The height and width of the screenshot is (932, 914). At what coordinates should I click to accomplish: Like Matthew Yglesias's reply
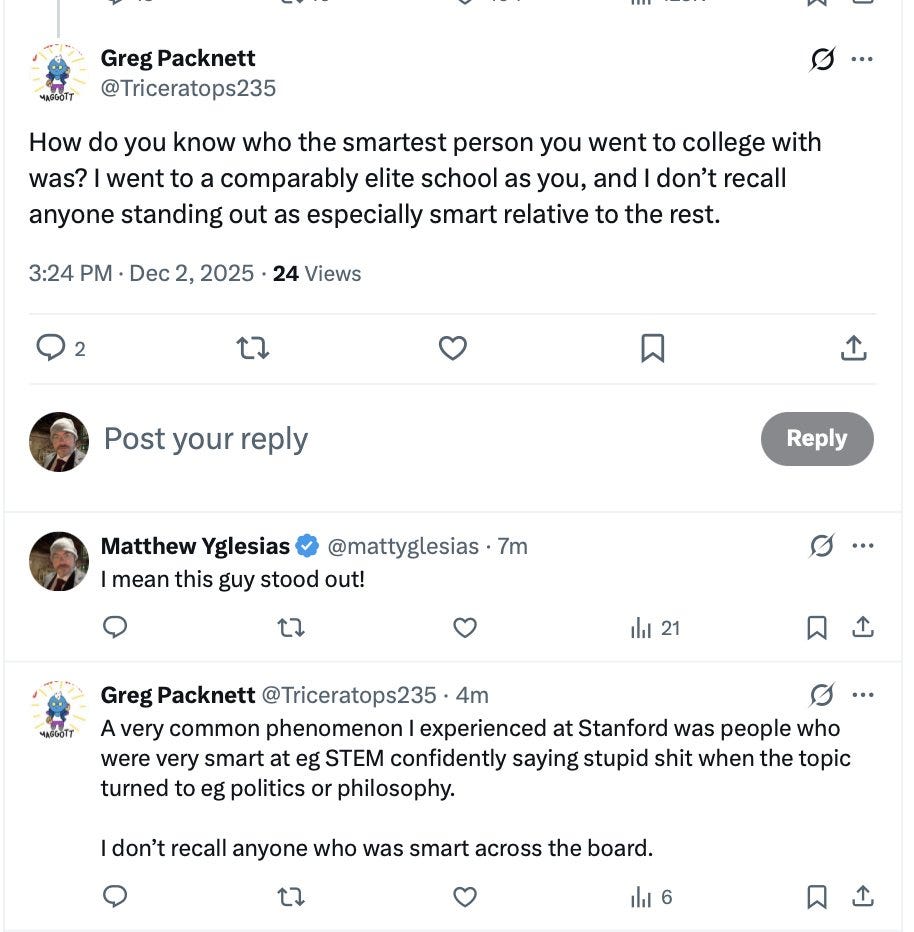(465, 628)
